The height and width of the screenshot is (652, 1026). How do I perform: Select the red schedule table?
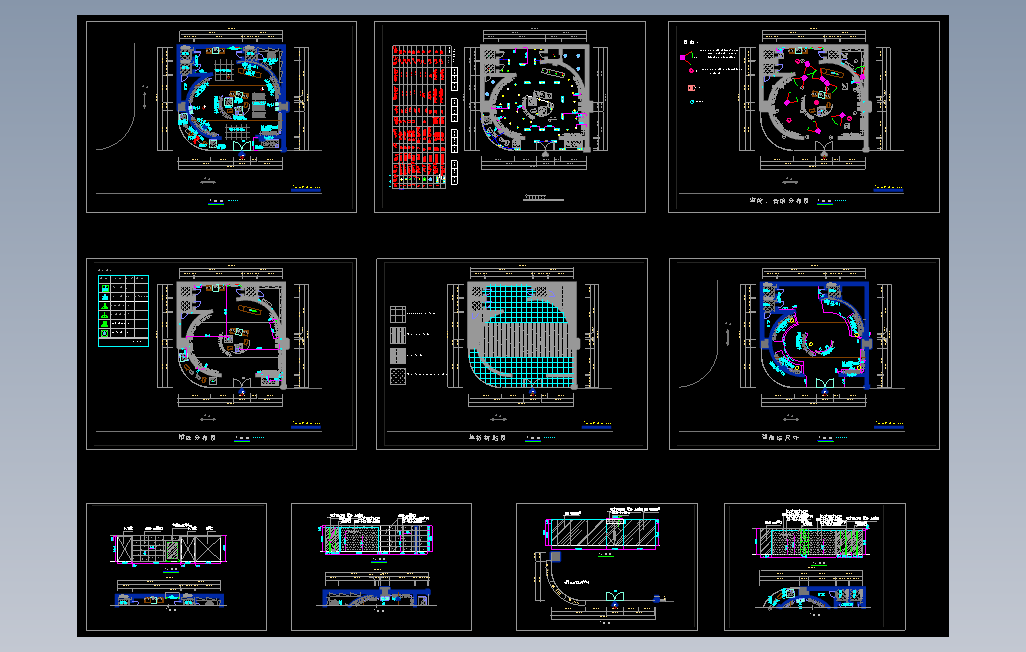click(x=419, y=117)
